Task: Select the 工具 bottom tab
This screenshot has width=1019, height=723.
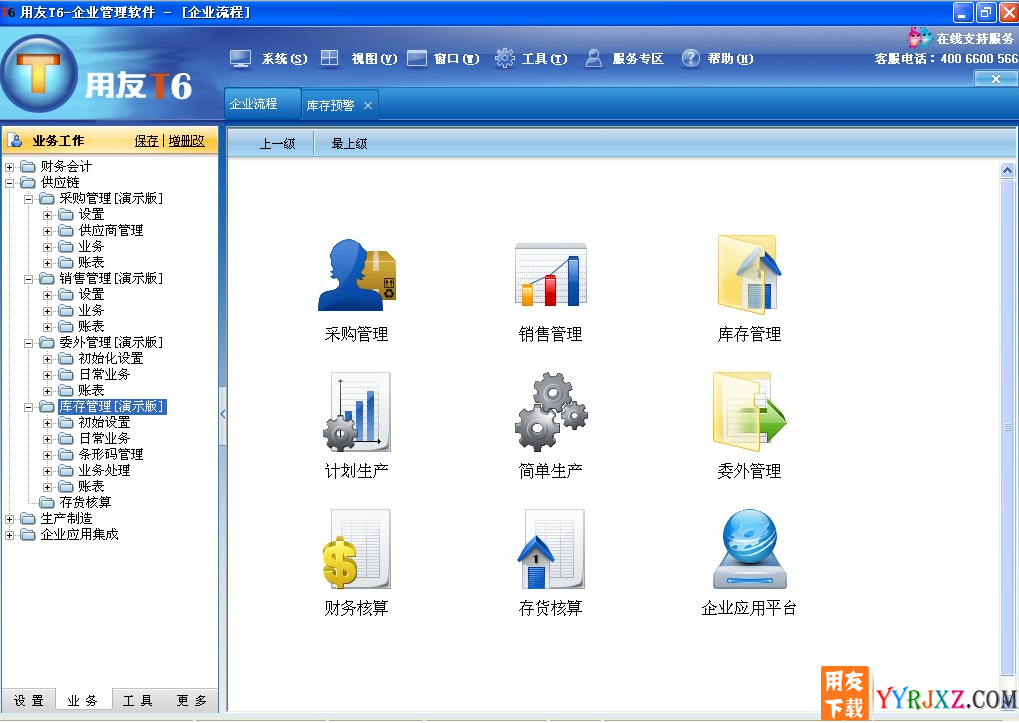Action: pyautogui.click(x=138, y=700)
